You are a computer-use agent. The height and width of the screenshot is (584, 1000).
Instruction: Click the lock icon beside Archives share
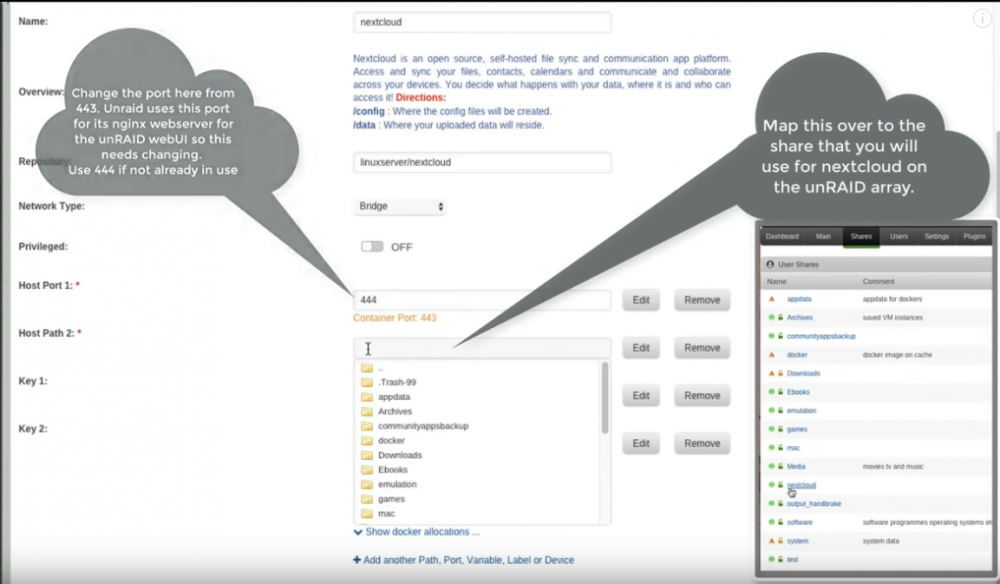click(x=780, y=318)
